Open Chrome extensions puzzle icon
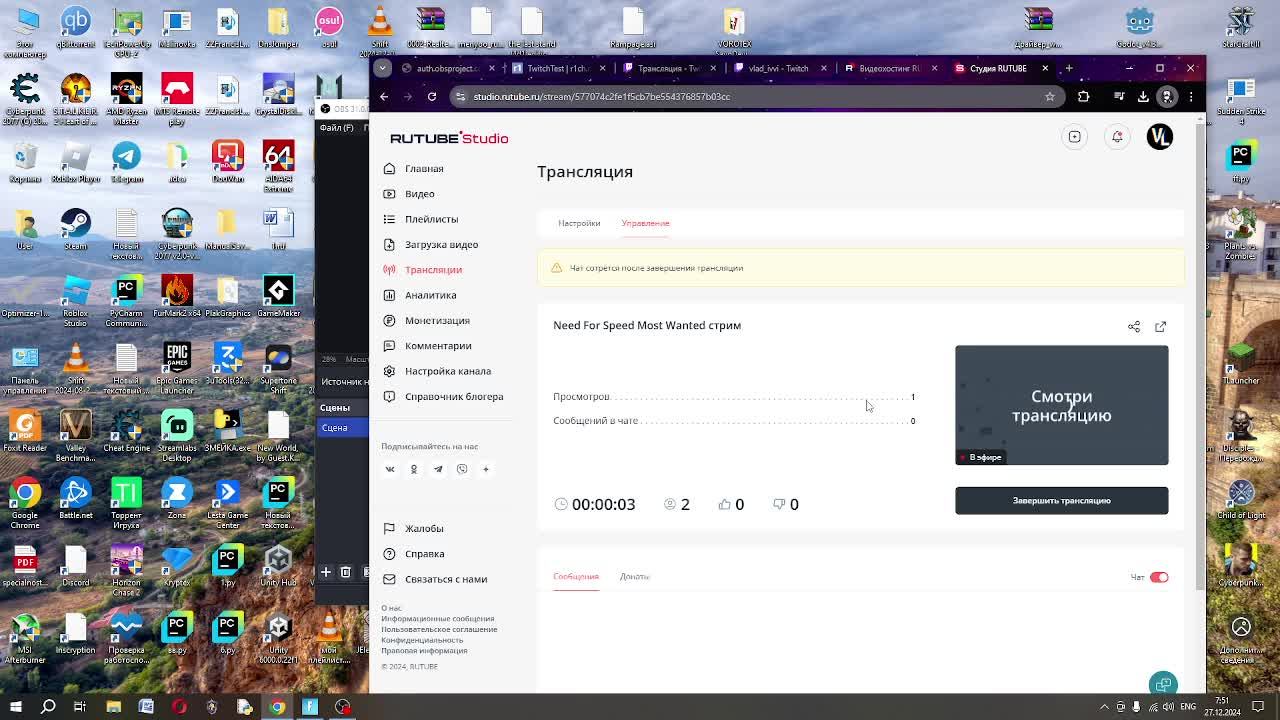This screenshot has width=1280, height=720. [1083, 97]
